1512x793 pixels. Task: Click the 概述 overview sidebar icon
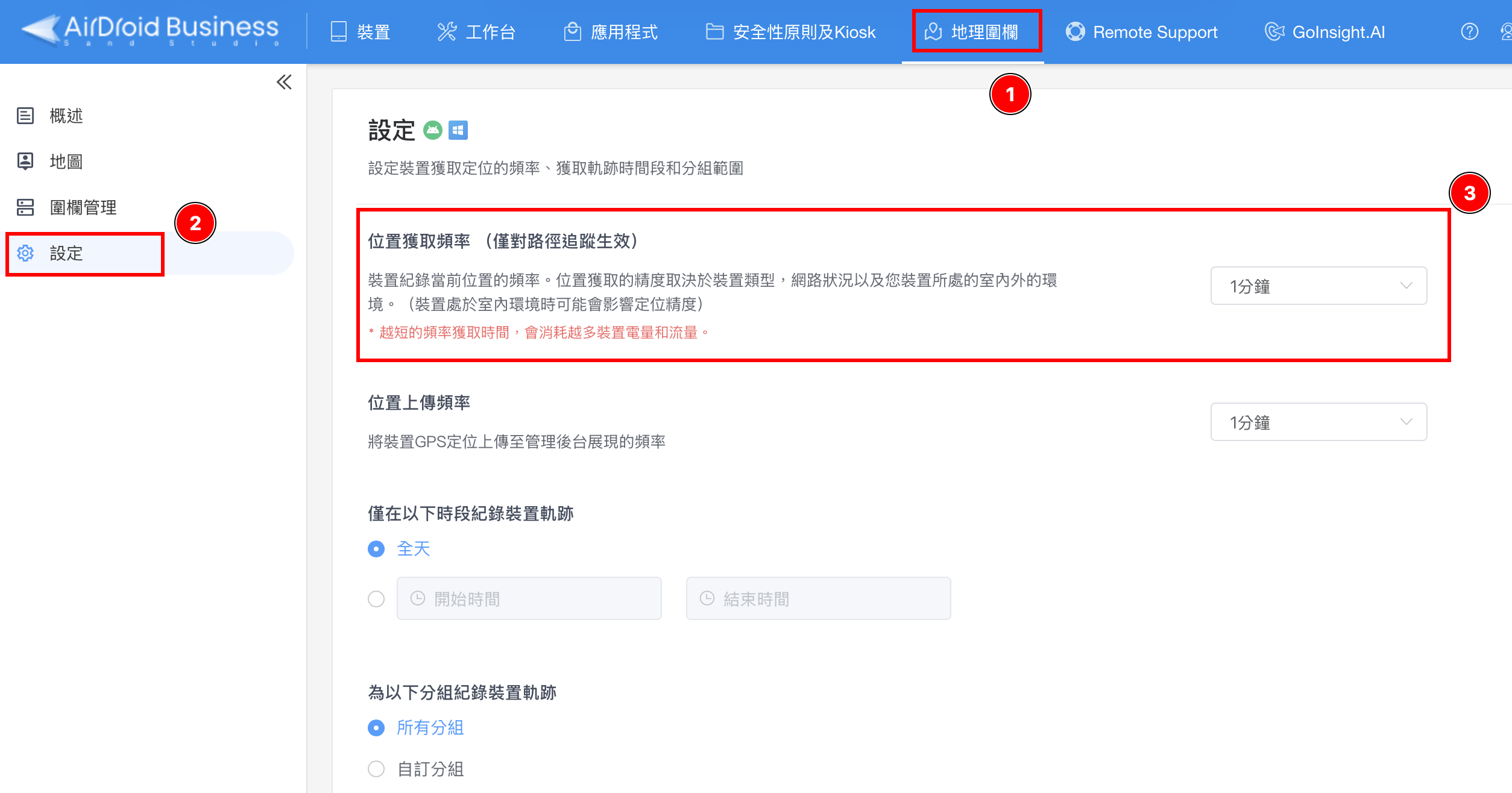tap(25, 116)
